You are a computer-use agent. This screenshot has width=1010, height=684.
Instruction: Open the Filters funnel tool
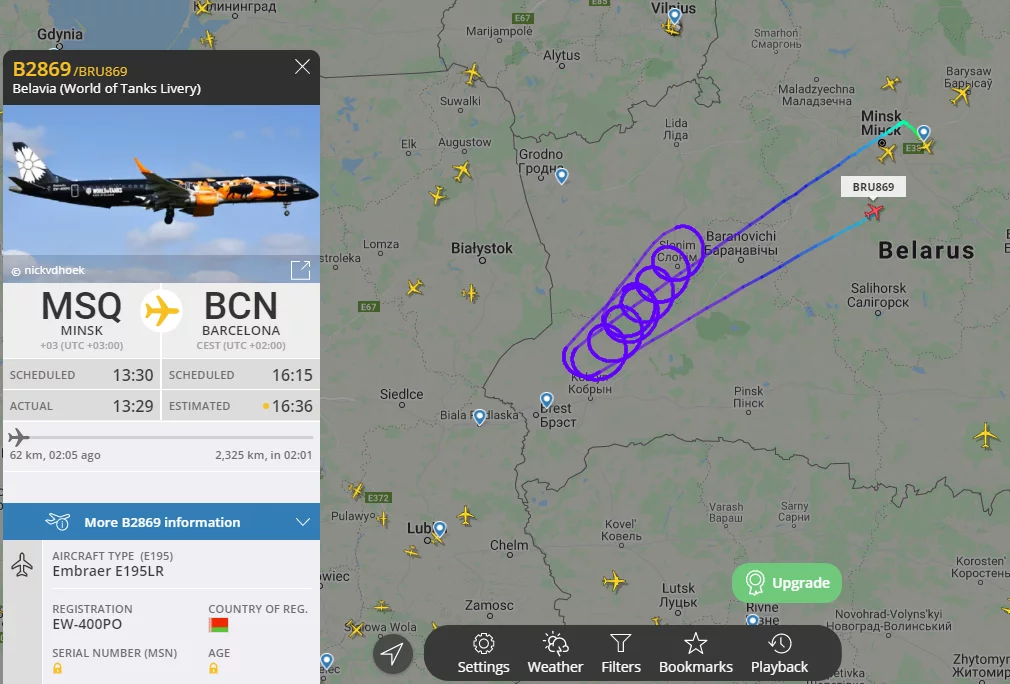tap(621, 653)
